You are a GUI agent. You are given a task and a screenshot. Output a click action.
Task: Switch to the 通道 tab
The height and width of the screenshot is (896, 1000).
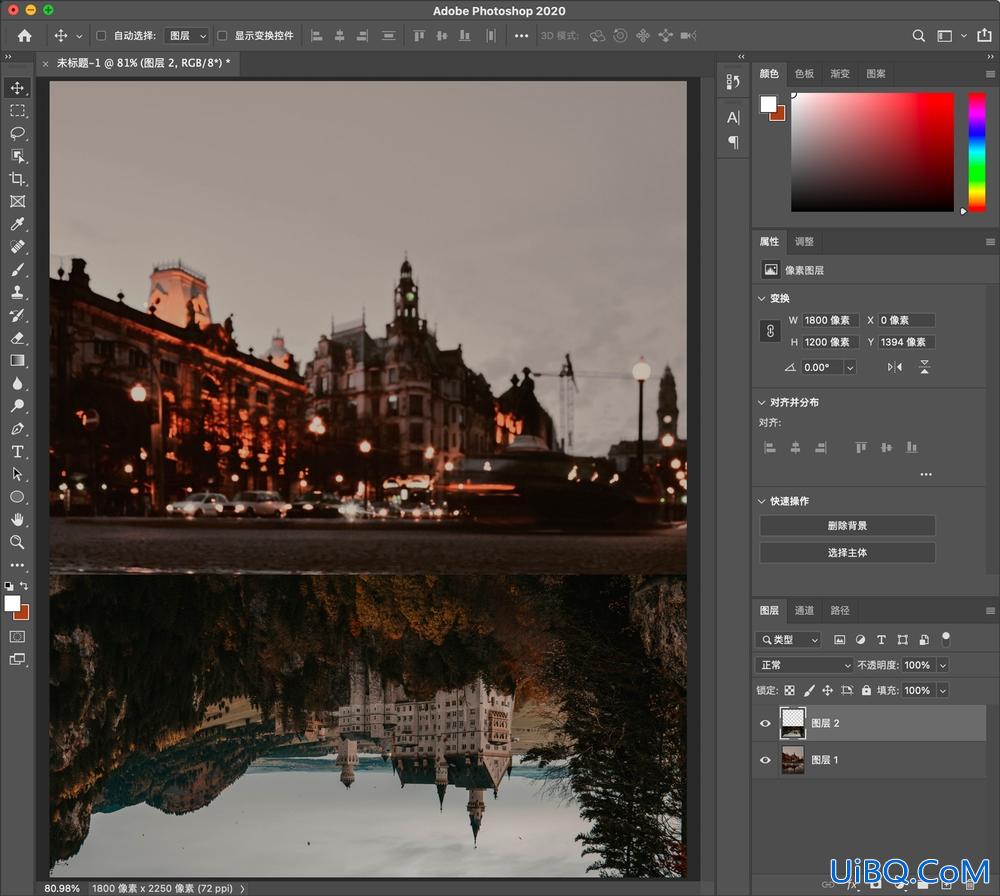click(x=804, y=611)
